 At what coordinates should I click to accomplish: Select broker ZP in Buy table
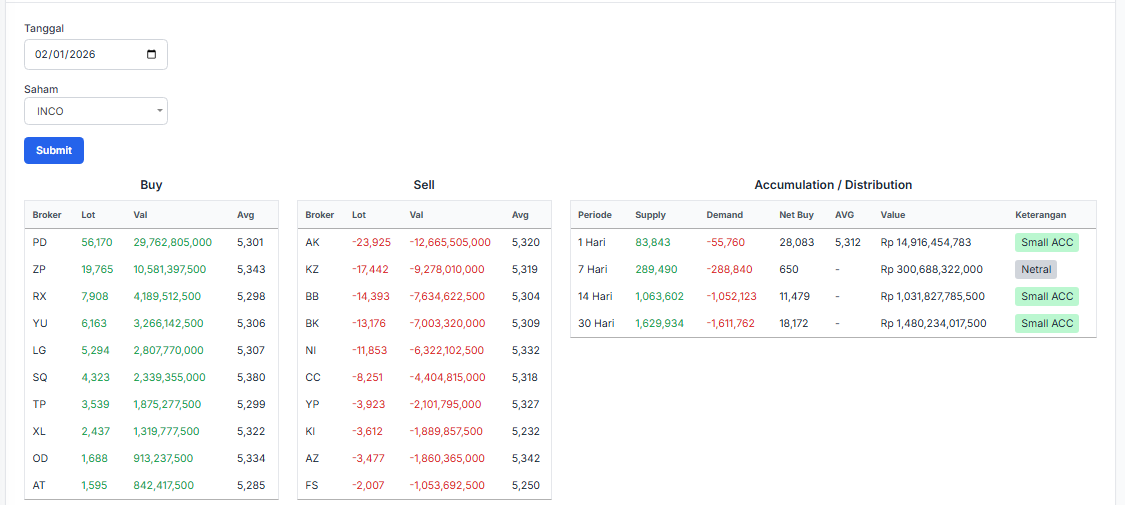tap(40, 269)
